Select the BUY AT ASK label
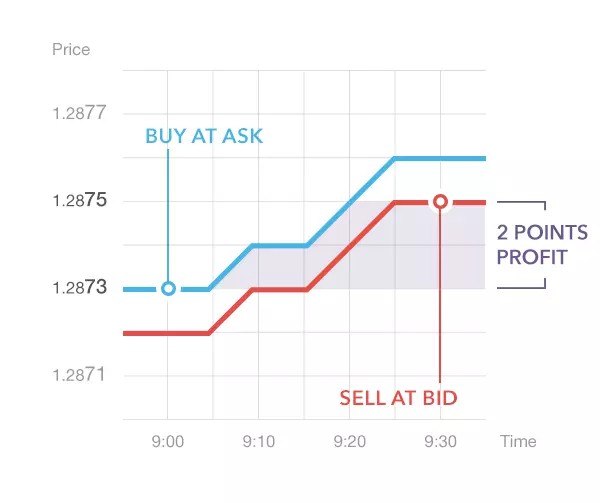 204,136
